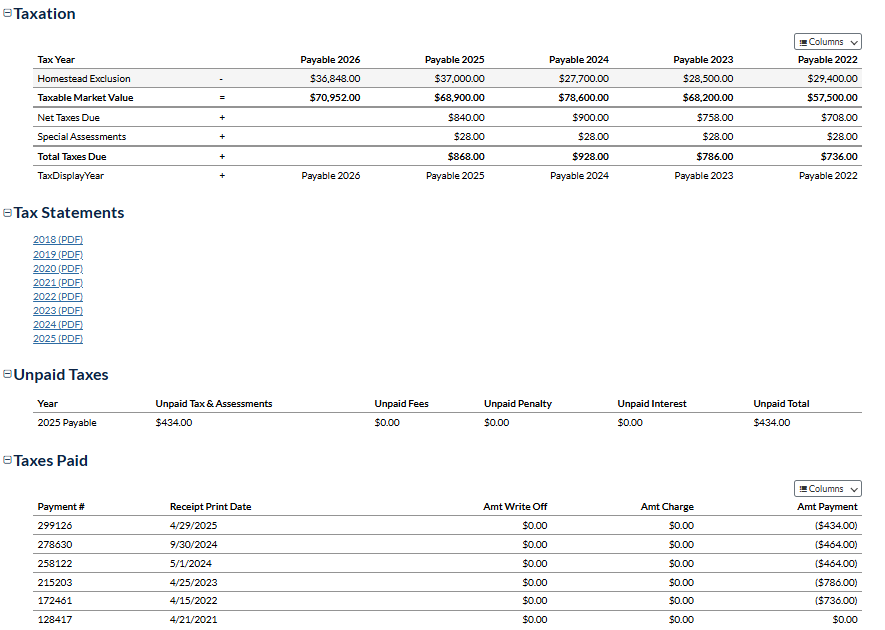Image resolution: width=885 pixels, height=630 pixels.
Task: Click the Receipt Print Date column header
Action: (210, 507)
